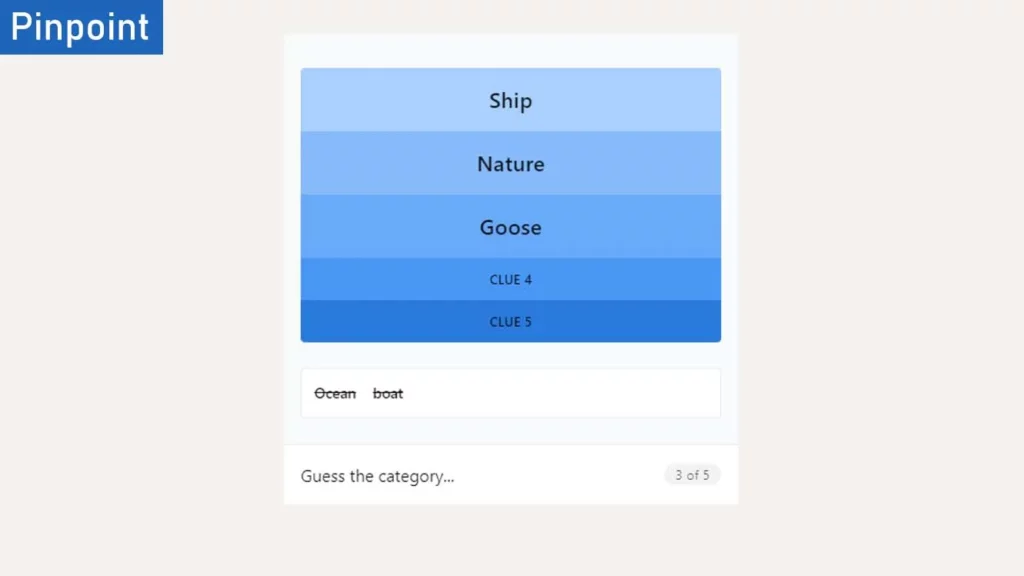Click the Nature clue row

tap(510, 164)
